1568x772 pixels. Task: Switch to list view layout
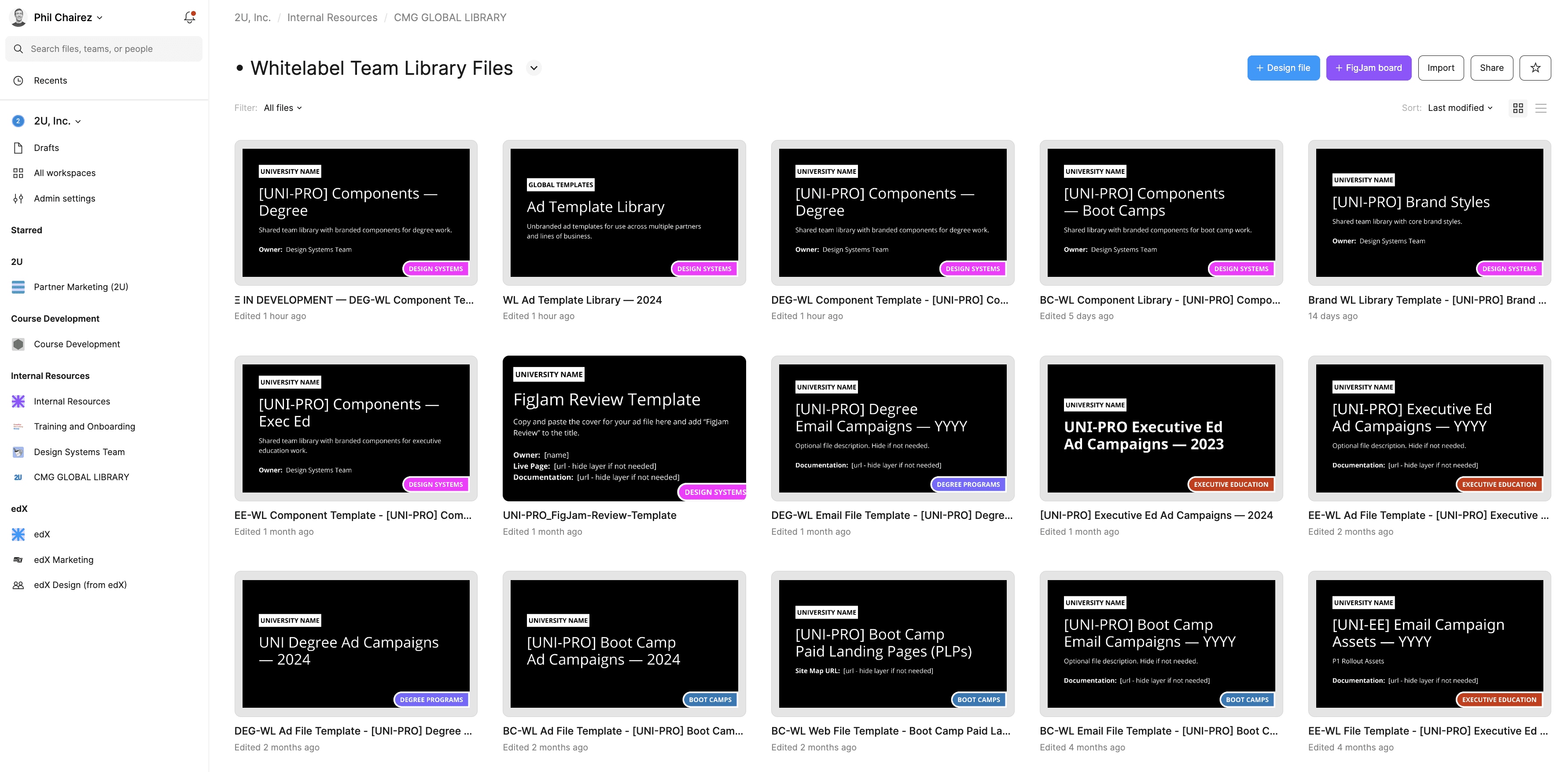(x=1541, y=108)
